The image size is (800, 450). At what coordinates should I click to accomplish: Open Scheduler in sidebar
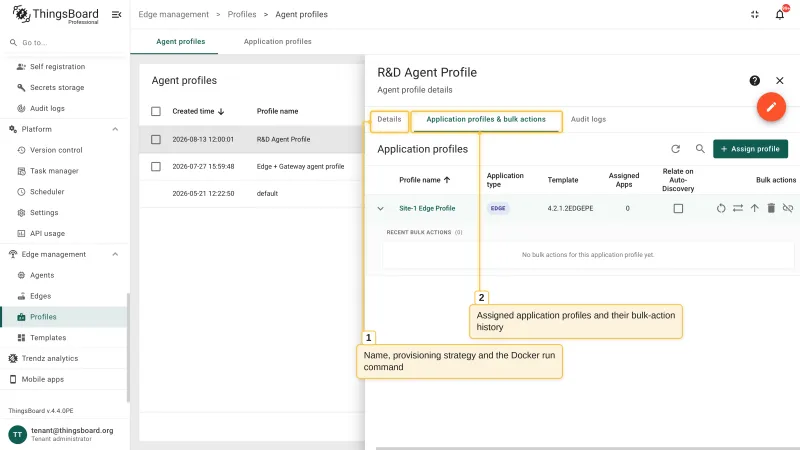(x=64, y=192)
